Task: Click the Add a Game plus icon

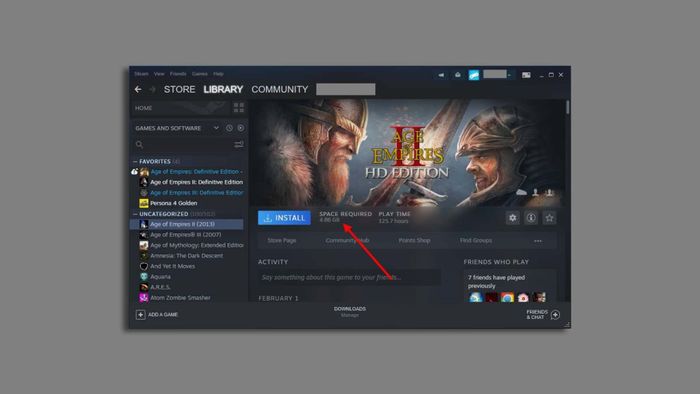Action: point(140,315)
